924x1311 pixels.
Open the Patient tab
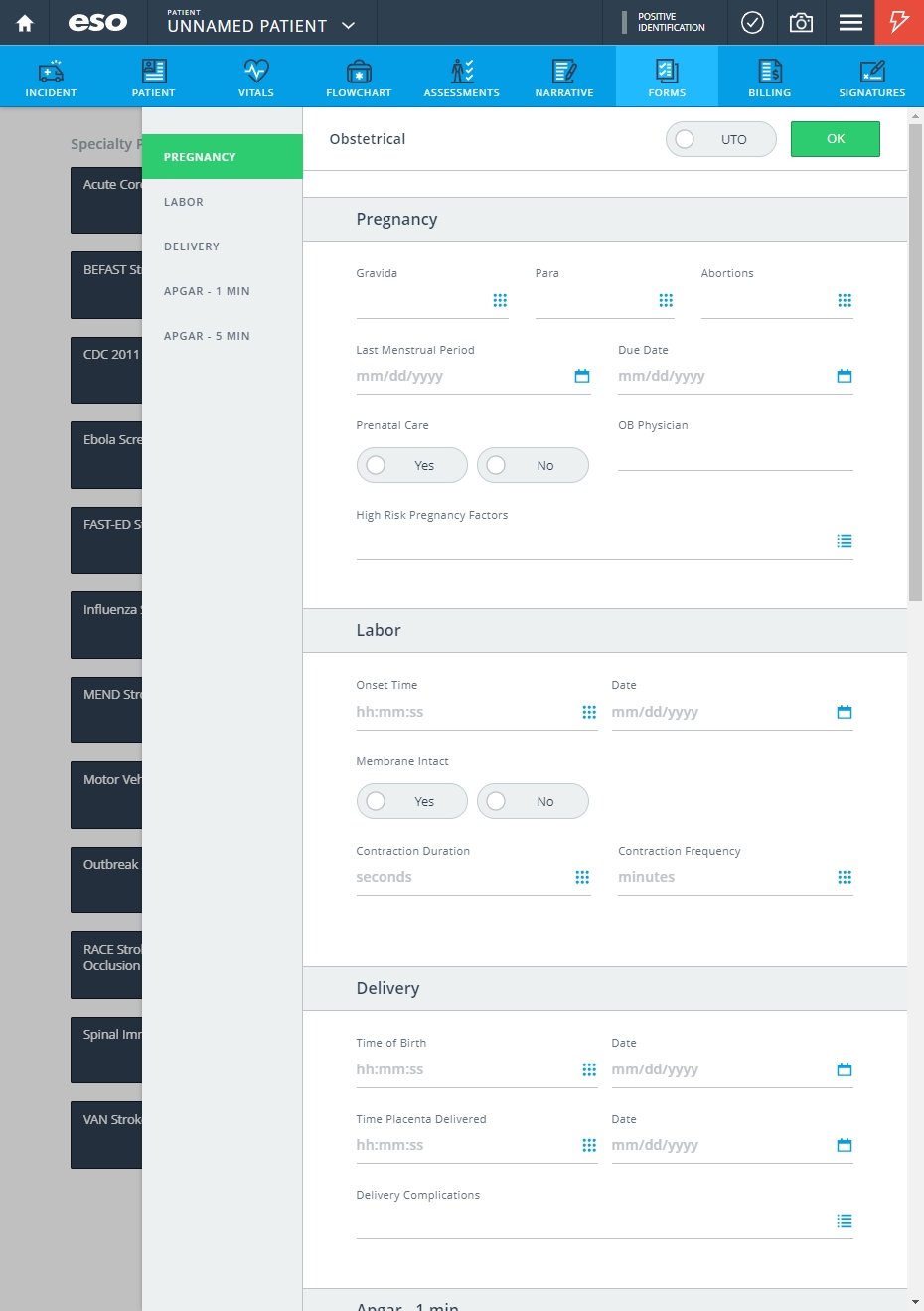154,77
